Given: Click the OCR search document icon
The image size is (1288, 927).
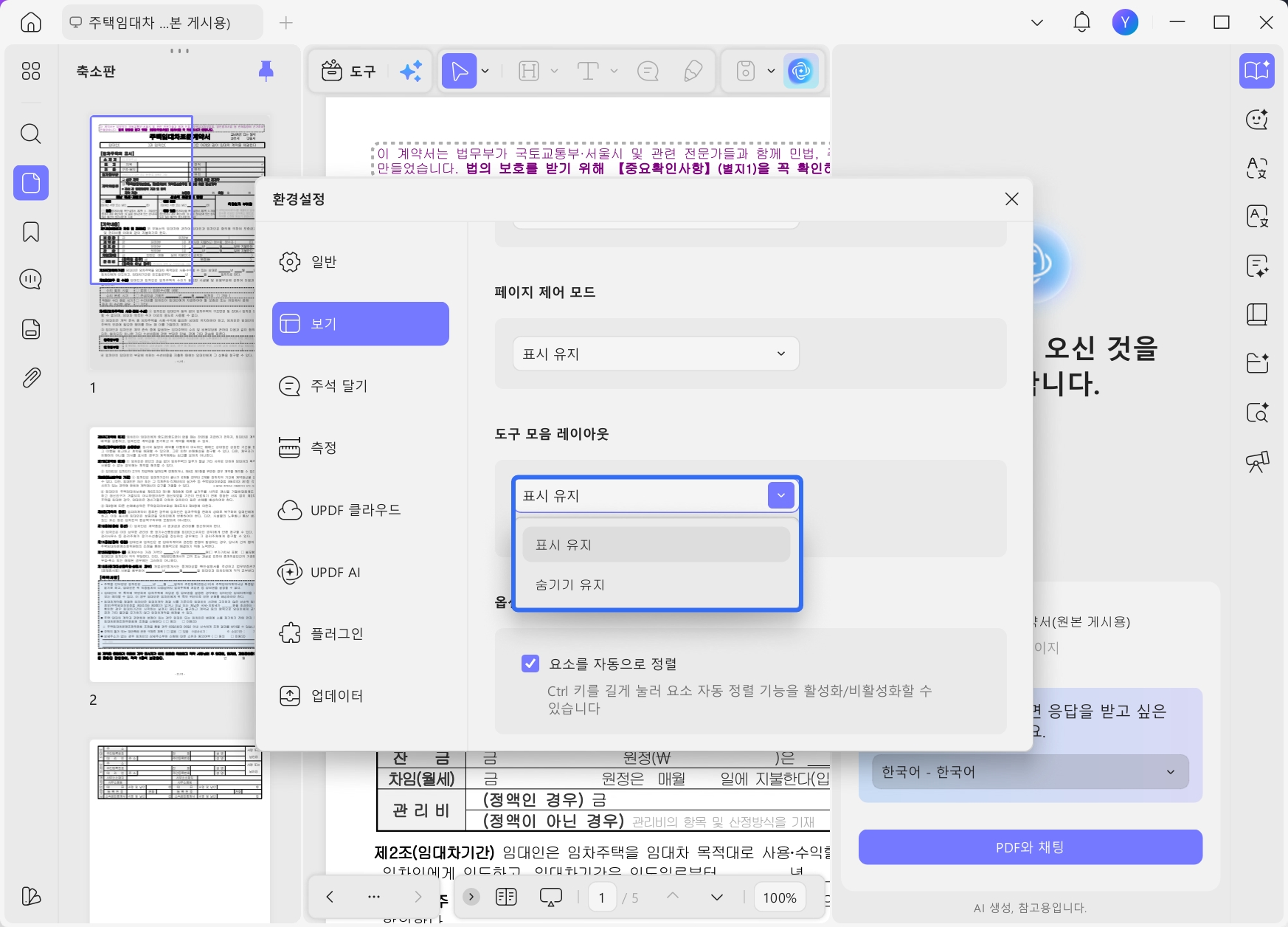Looking at the screenshot, I should (1257, 413).
